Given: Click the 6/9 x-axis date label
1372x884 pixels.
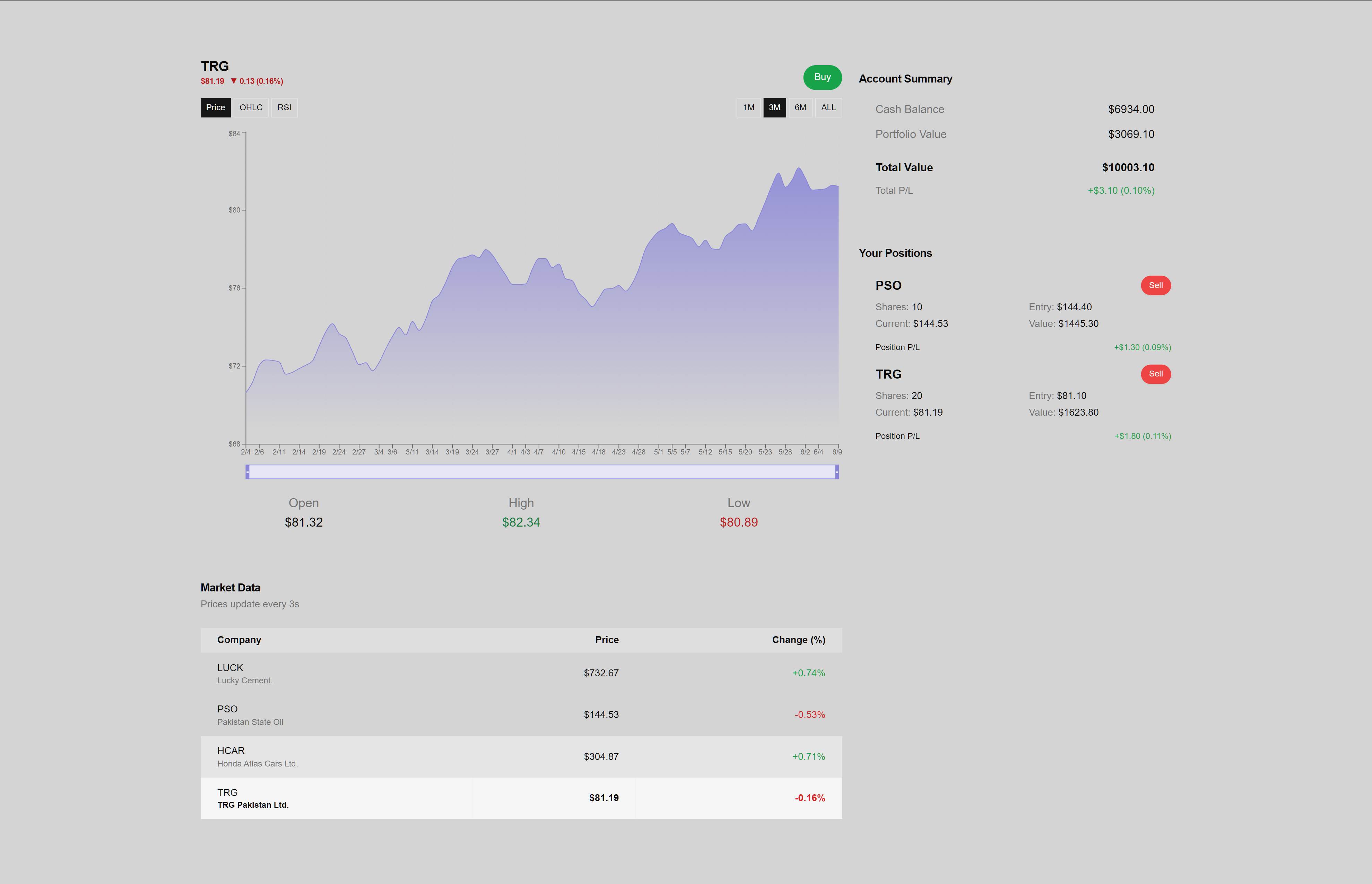Looking at the screenshot, I should tap(837, 452).
